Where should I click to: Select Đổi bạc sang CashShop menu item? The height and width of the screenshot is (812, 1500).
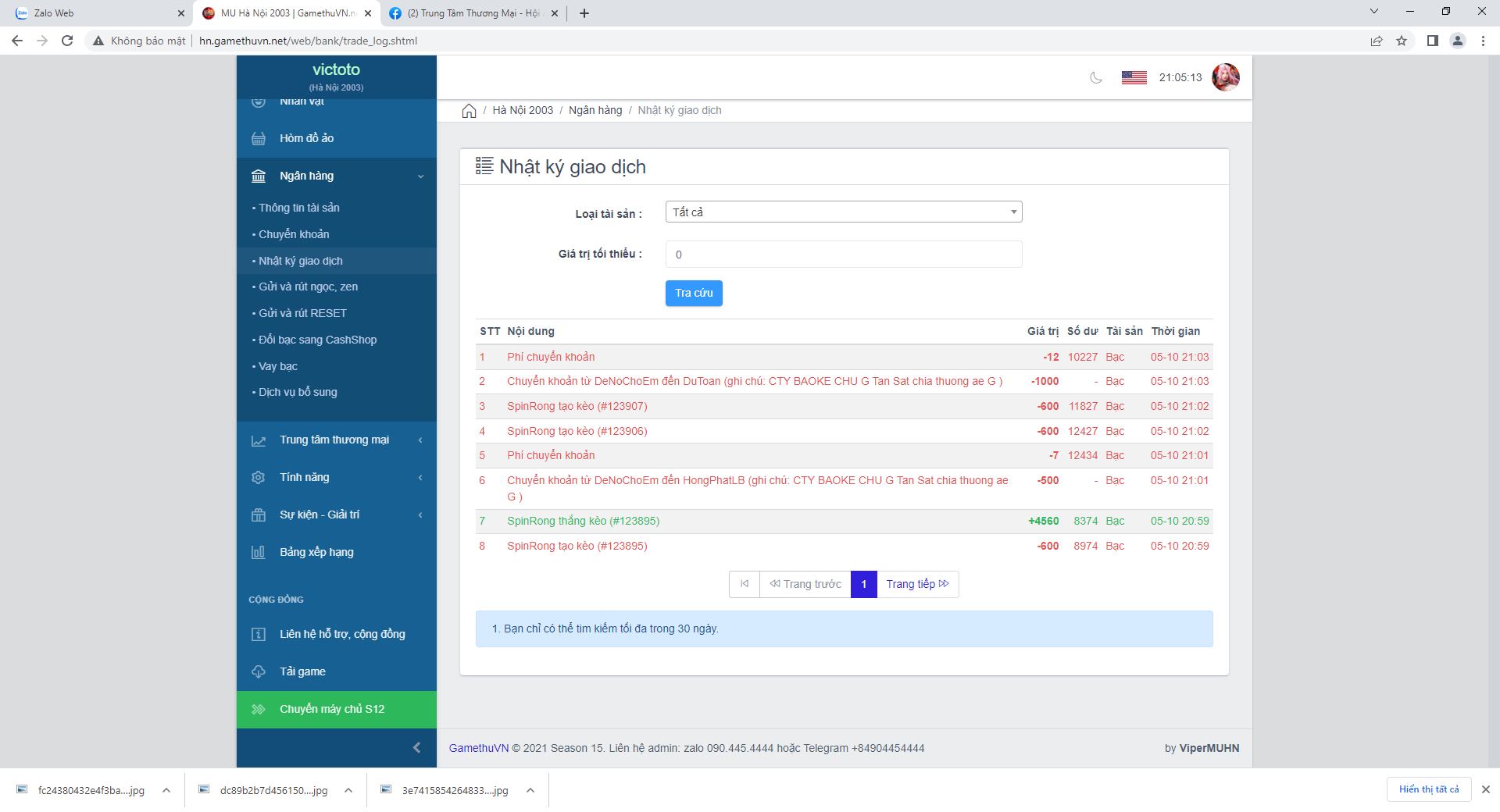[x=317, y=340]
